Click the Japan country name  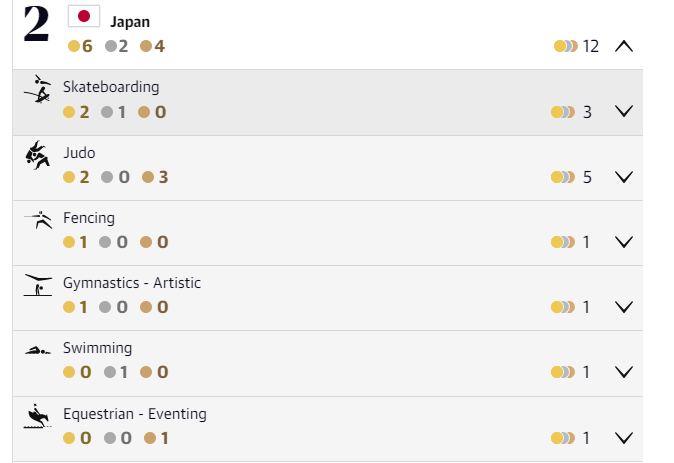point(130,21)
